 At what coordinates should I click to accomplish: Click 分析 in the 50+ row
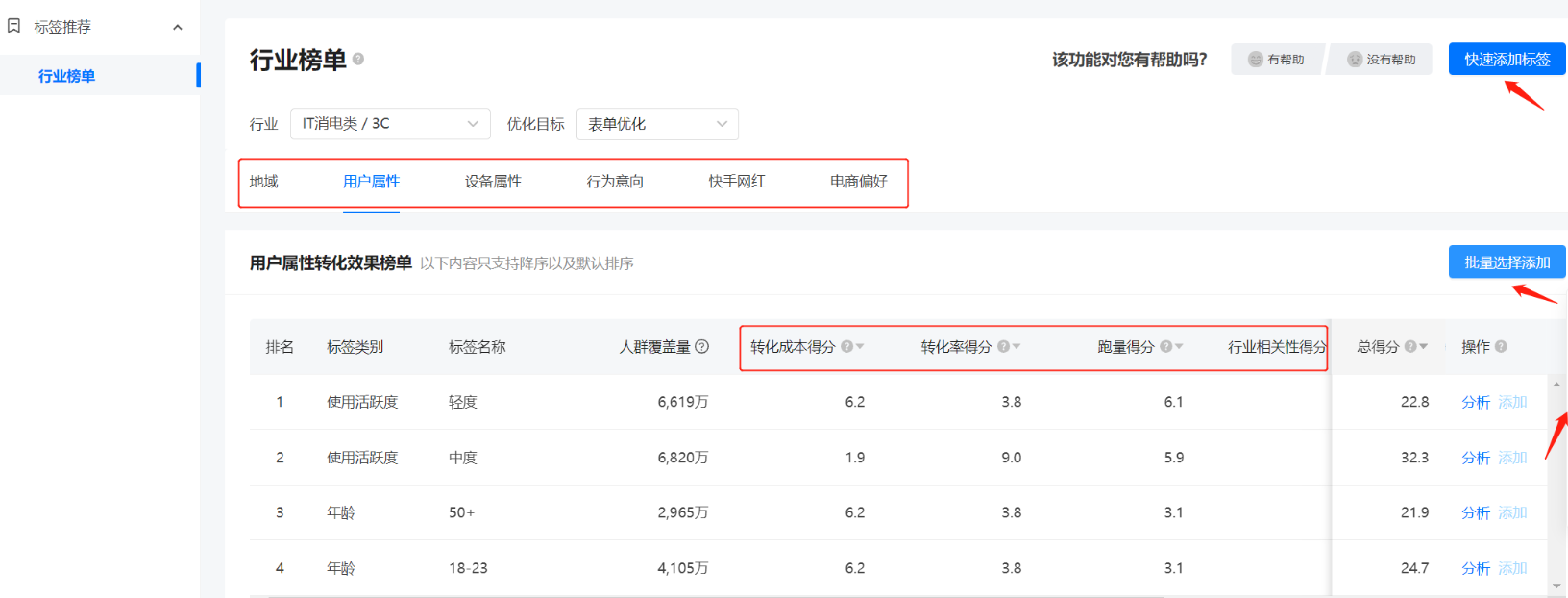coord(1476,512)
